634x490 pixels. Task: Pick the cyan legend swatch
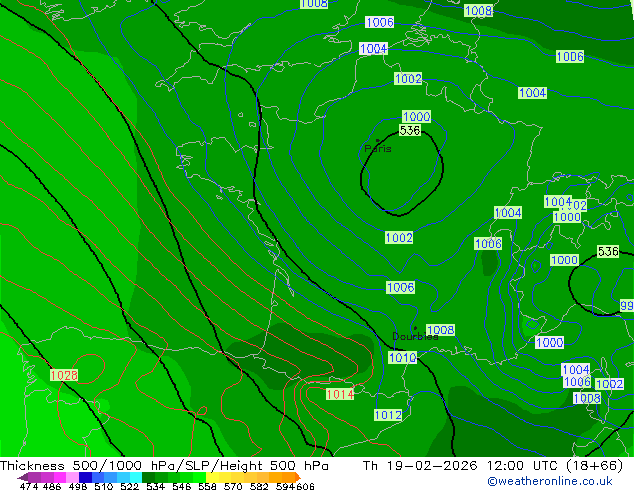click(x=136, y=477)
